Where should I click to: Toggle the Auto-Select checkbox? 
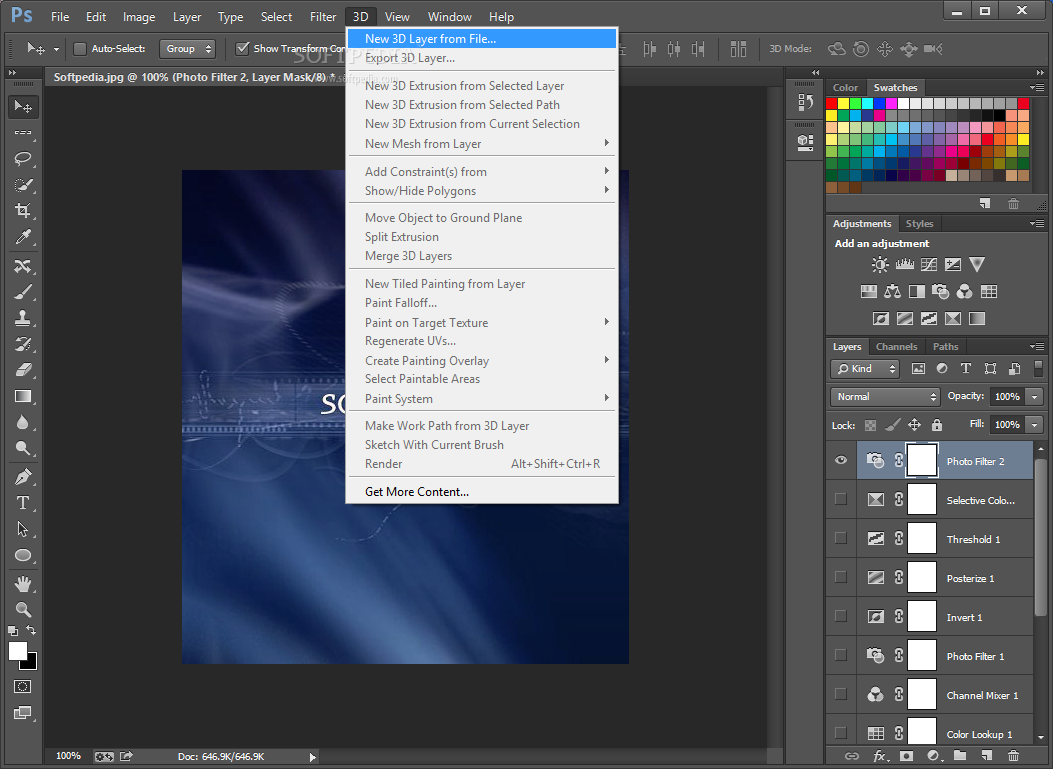click(x=80, y=48)
